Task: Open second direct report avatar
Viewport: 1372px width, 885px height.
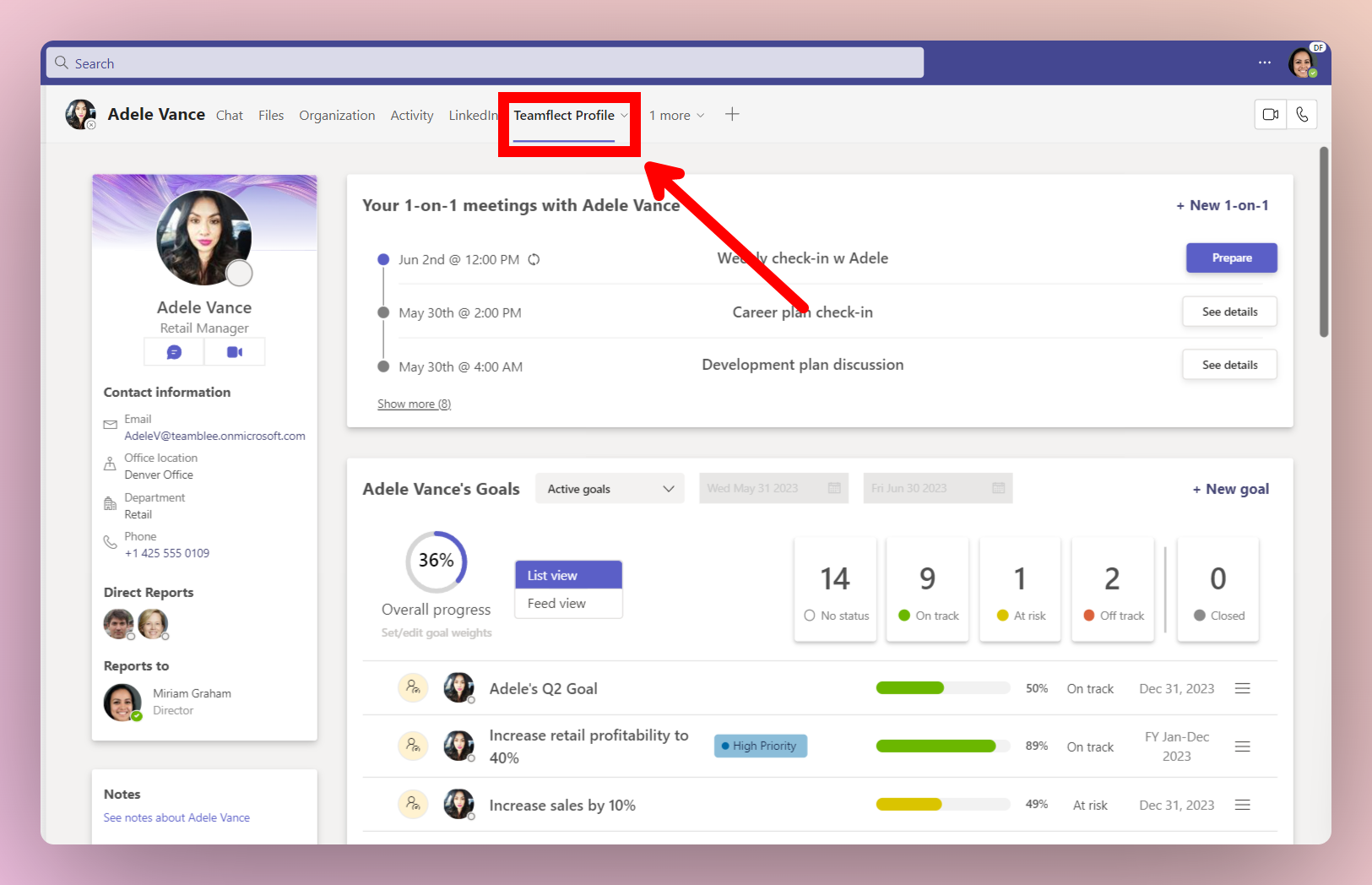Action: [153, 624]
